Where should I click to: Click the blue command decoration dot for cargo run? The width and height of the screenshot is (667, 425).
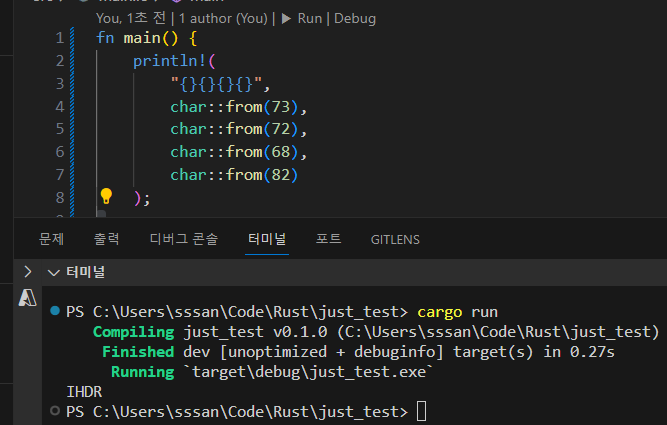[x=55, y=311]
